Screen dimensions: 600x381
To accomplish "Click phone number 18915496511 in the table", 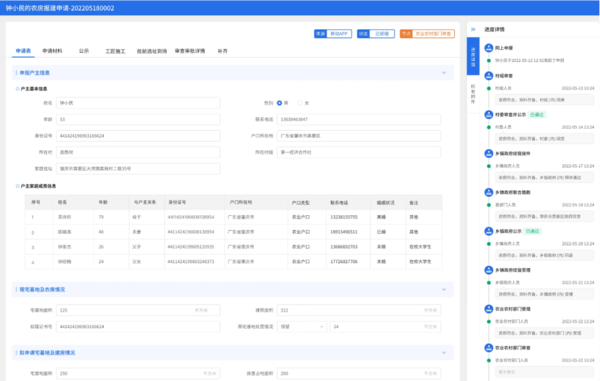I will 344,232.
